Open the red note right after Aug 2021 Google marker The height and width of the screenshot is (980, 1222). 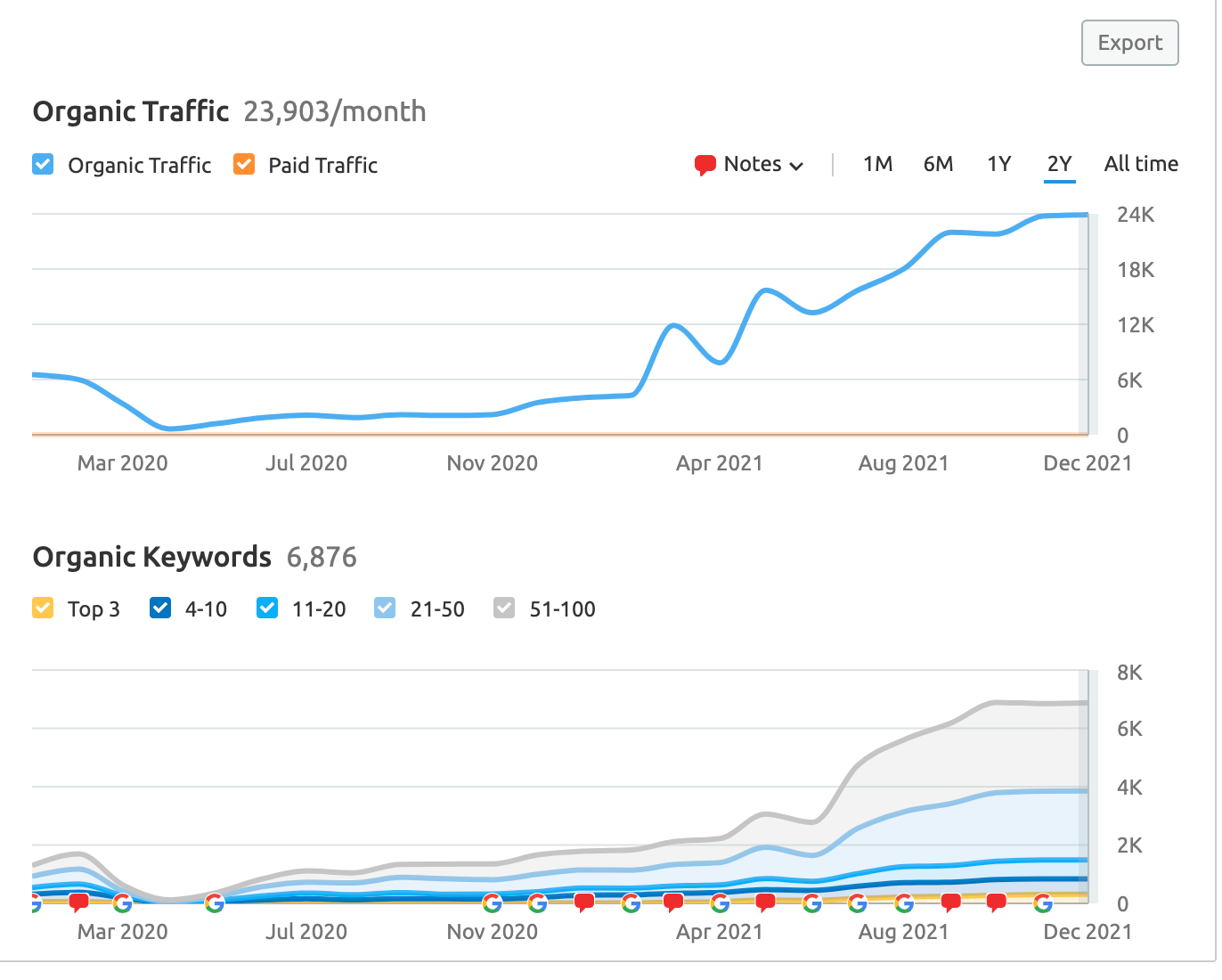951,903
